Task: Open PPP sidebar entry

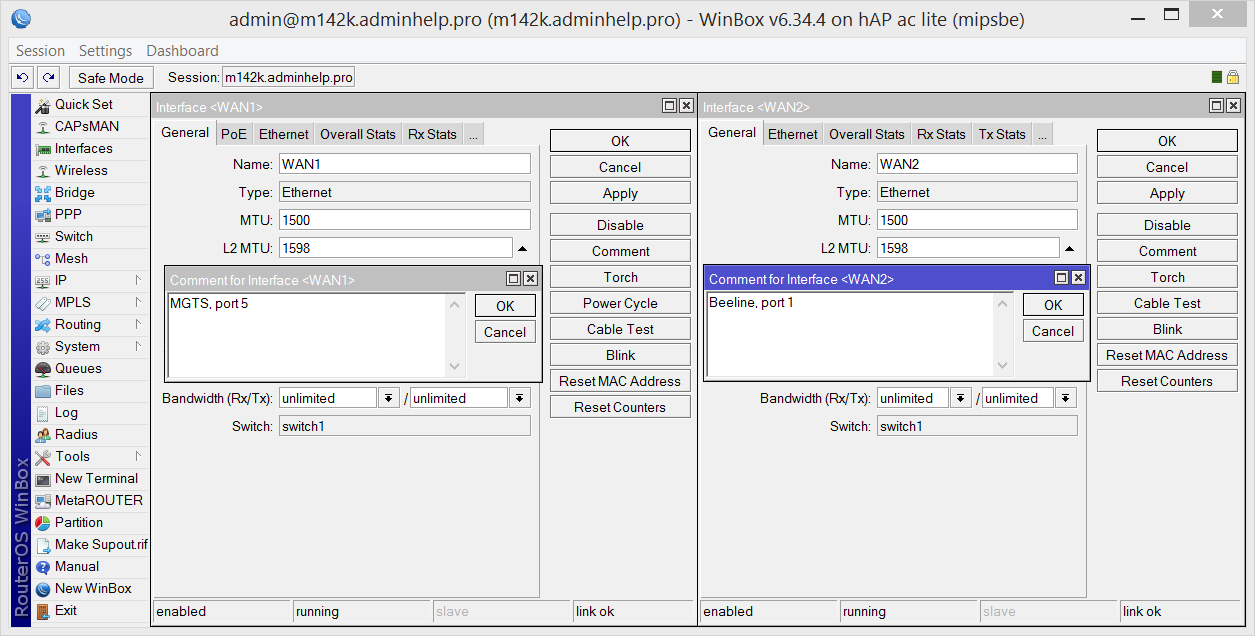Action: pyautogui.click(x=68, y=214)
